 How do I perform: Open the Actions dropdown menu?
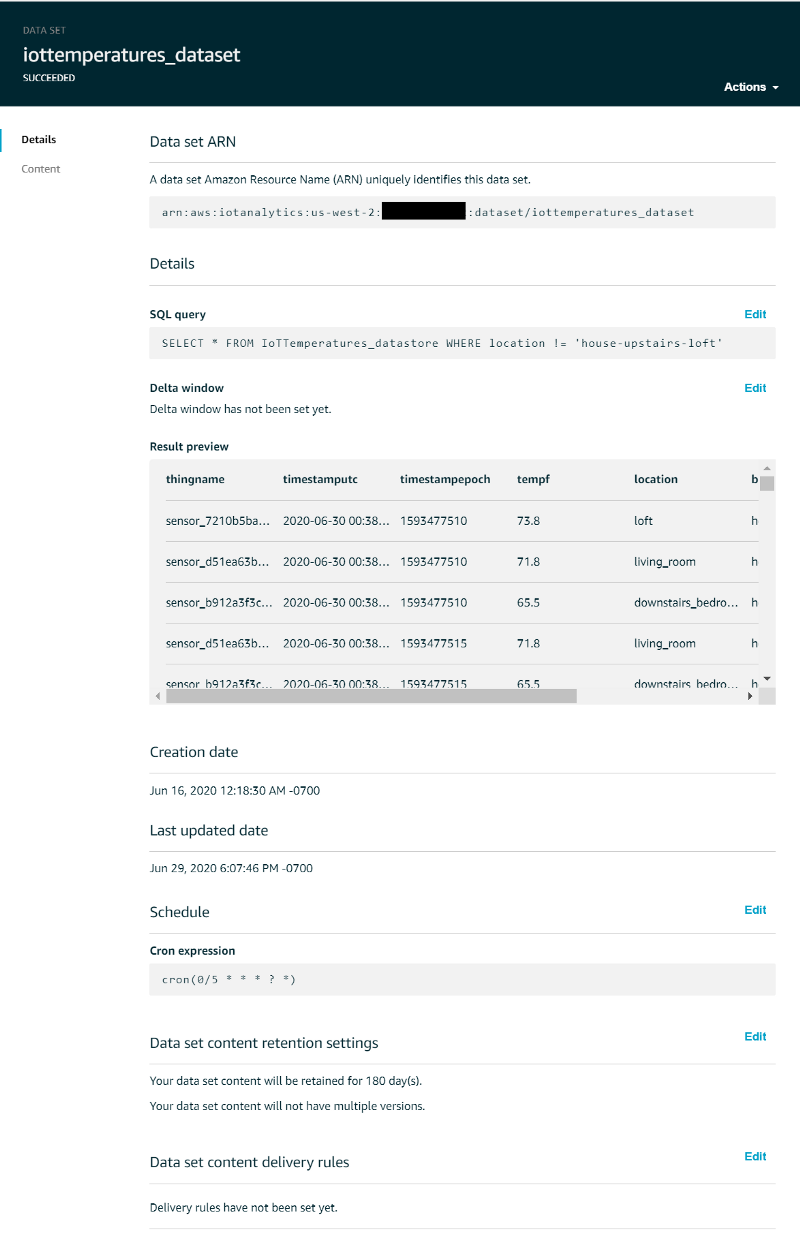point(751,87)
